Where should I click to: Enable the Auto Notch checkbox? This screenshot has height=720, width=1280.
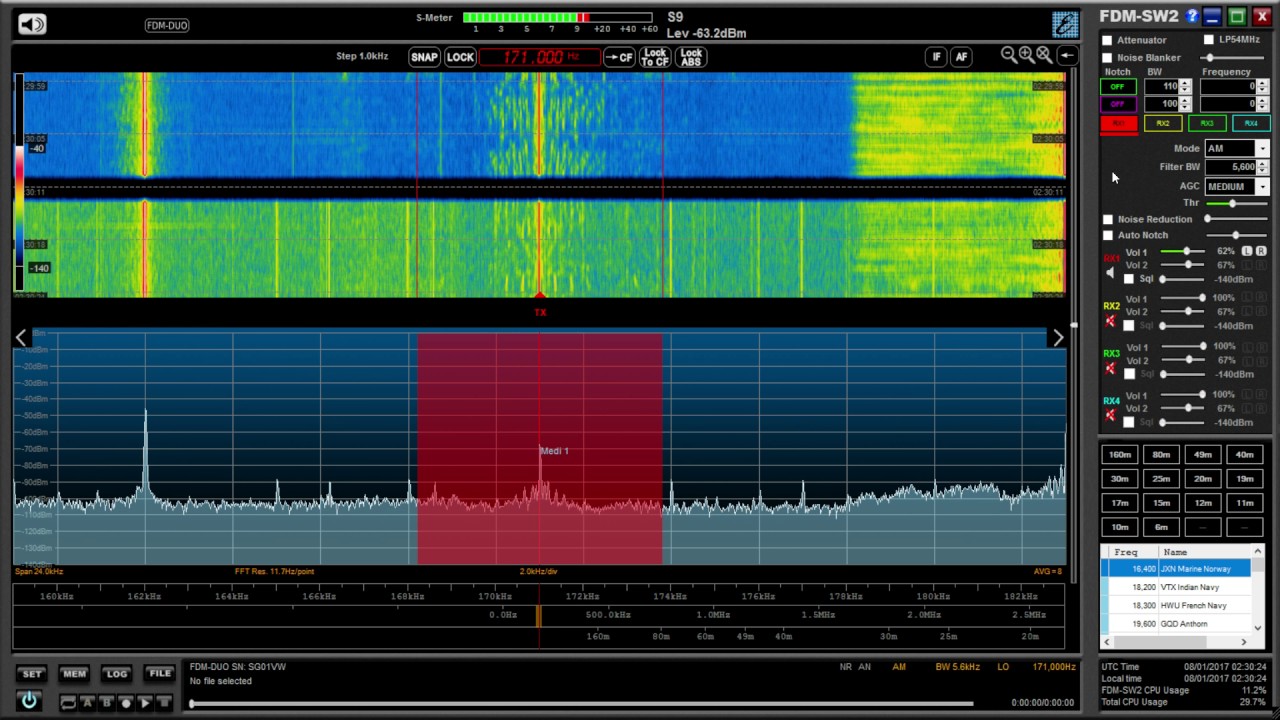pyautogui.click(x=1107, y=235)
